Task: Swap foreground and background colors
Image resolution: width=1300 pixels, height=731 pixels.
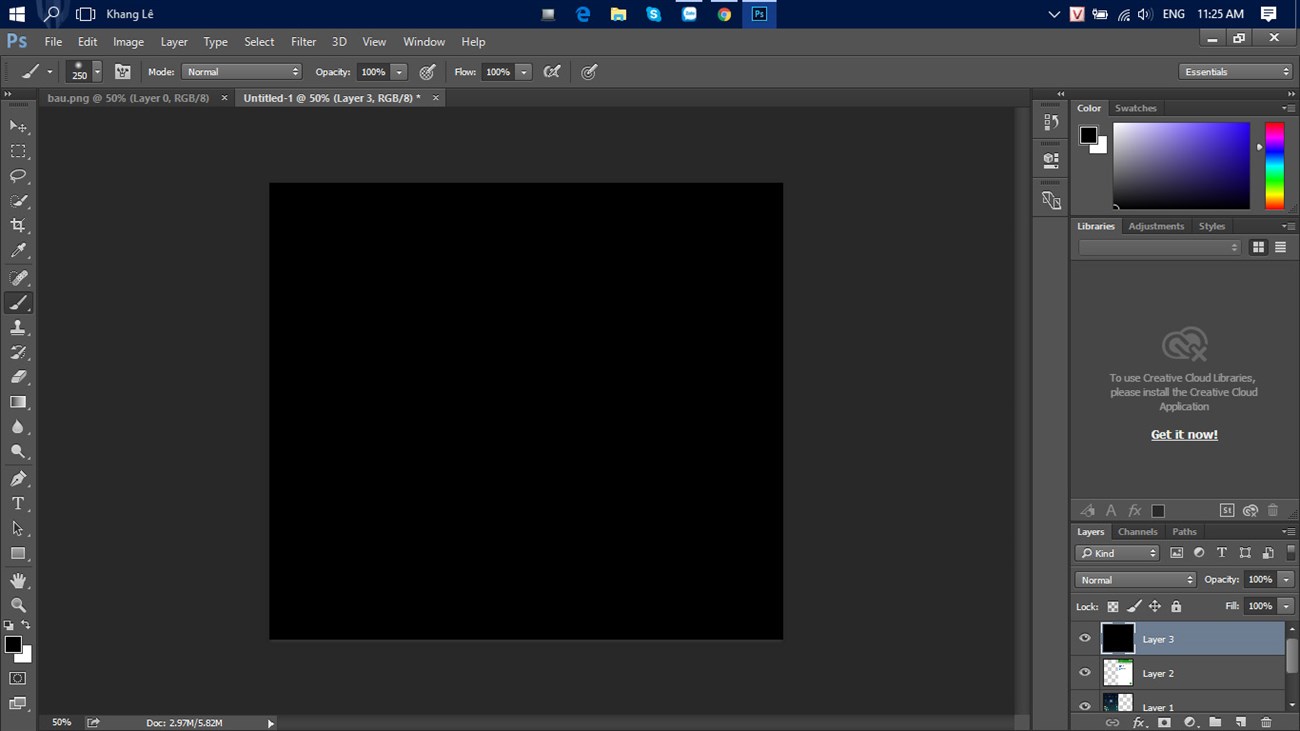Action: 26,625
